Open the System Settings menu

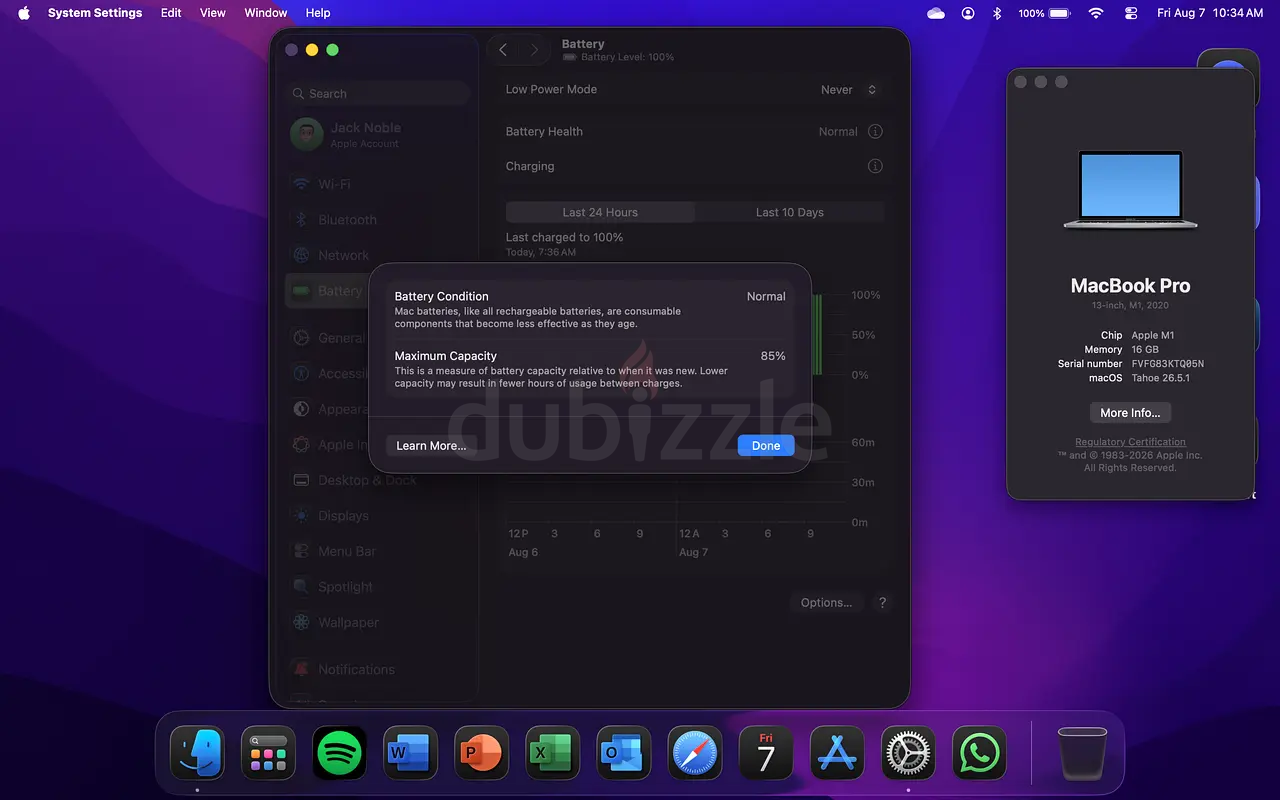(95, 13)
